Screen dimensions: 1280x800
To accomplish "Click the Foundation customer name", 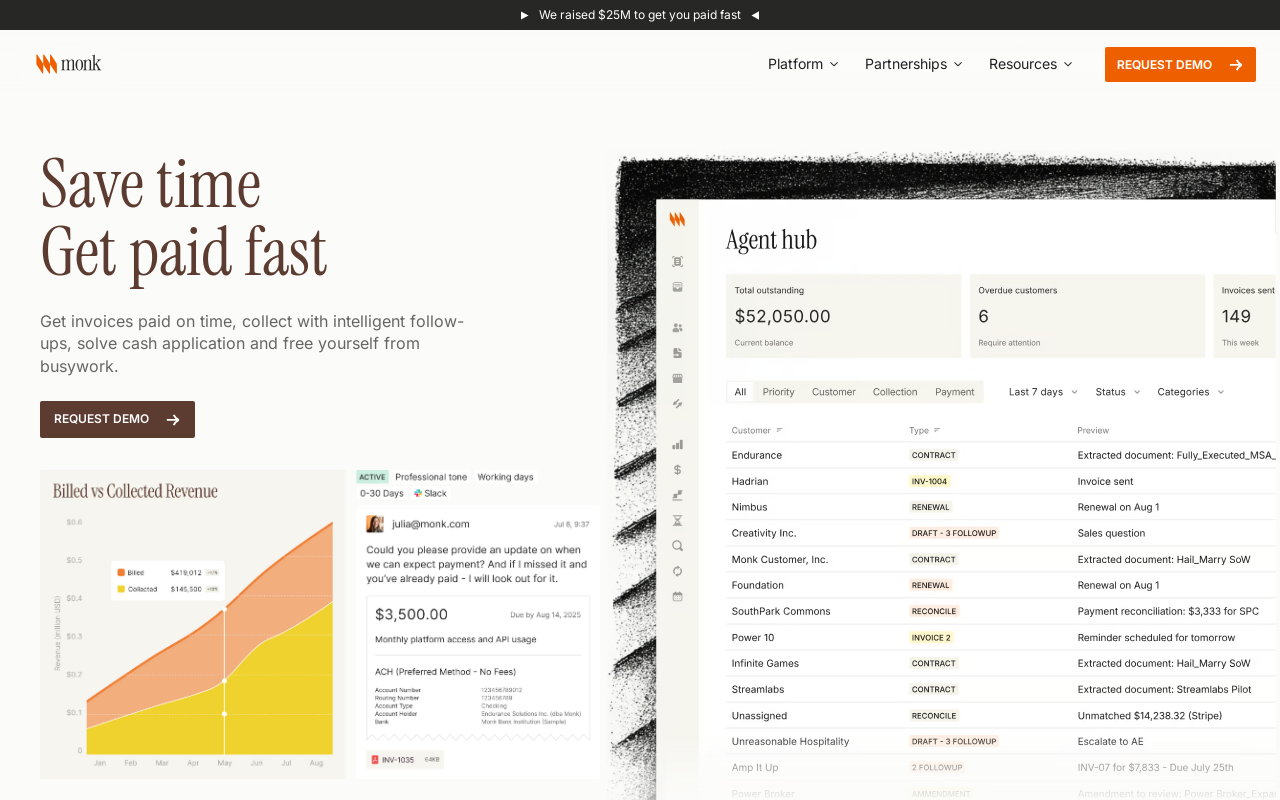I will (x=758, y=585).
